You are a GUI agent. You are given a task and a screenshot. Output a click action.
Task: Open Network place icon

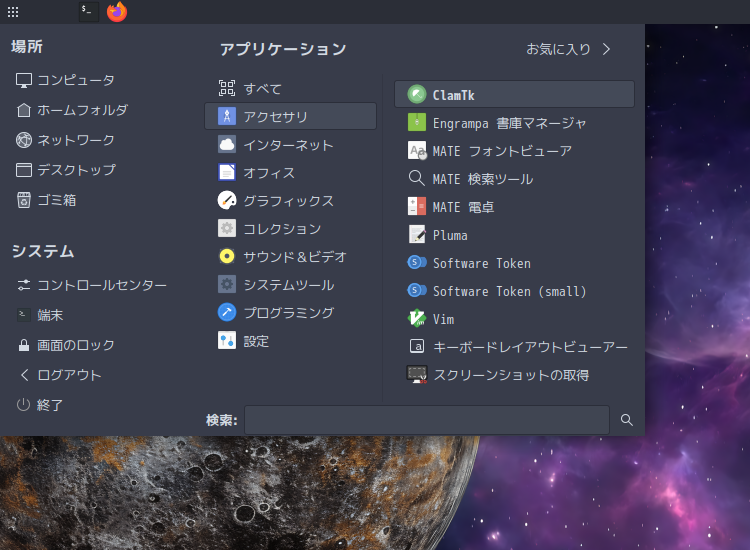pyautogui.click(x=24, y=140)
